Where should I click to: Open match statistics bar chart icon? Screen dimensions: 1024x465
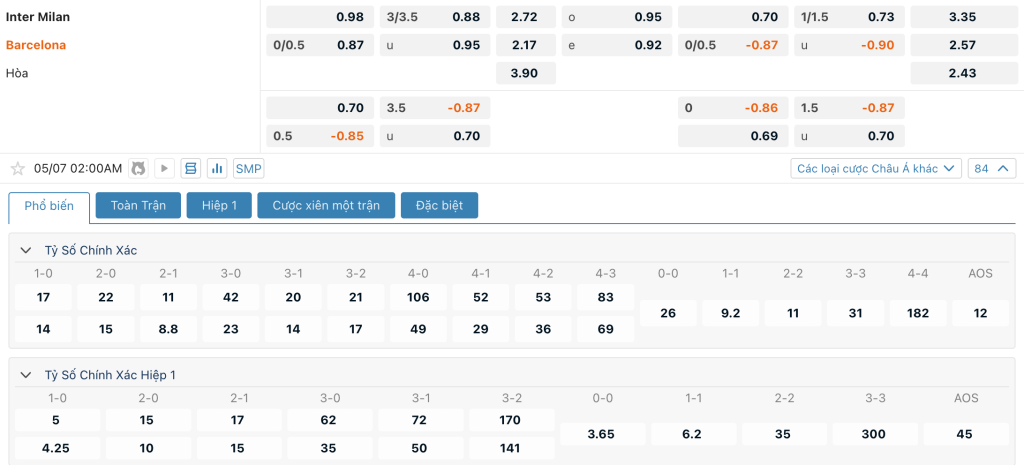[217, 169]
